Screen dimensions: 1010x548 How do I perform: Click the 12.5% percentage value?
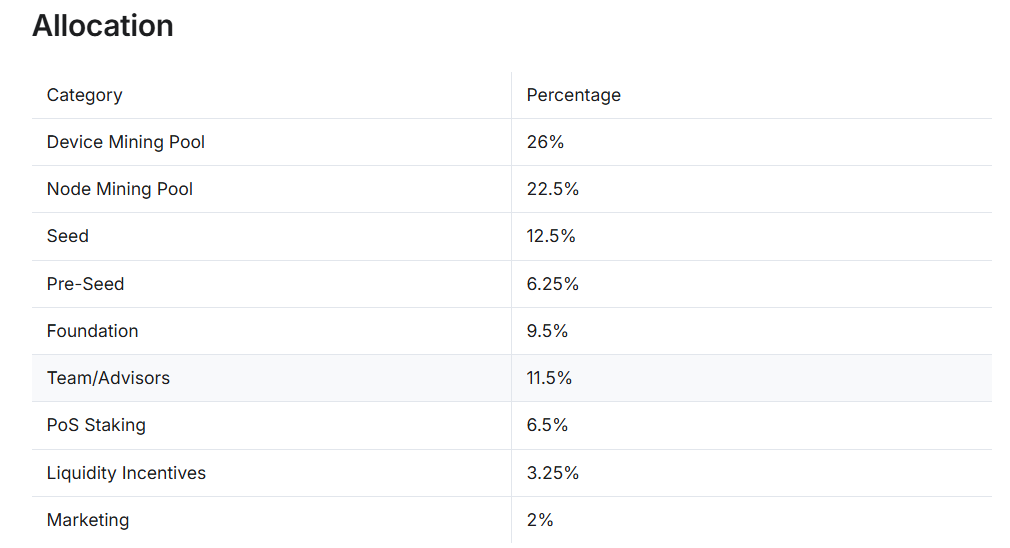click(x=551, y=236)
